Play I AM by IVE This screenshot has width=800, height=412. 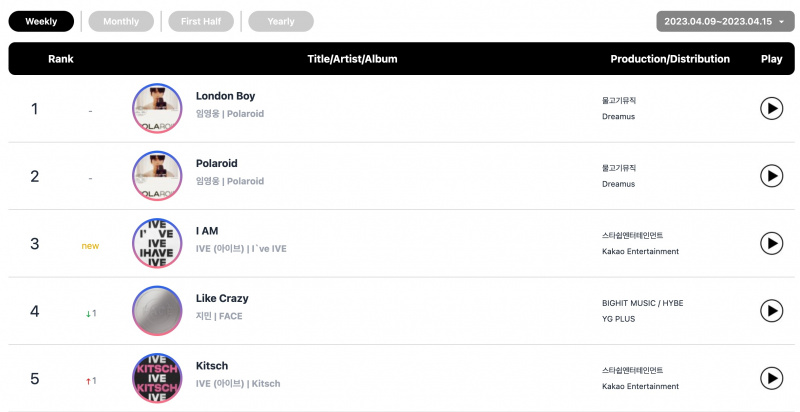(771, 243)
